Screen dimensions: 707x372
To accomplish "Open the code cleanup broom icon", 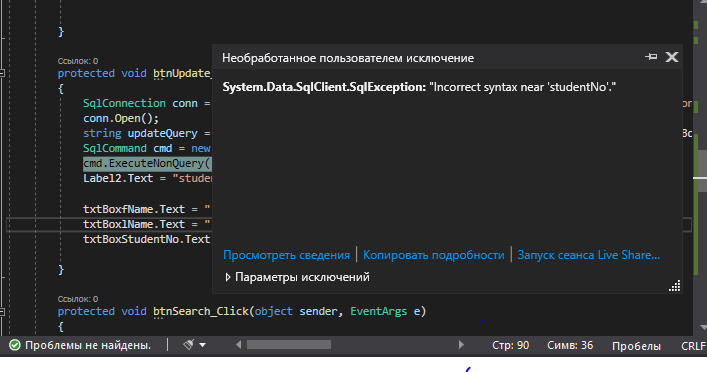I will coord(188,345).
